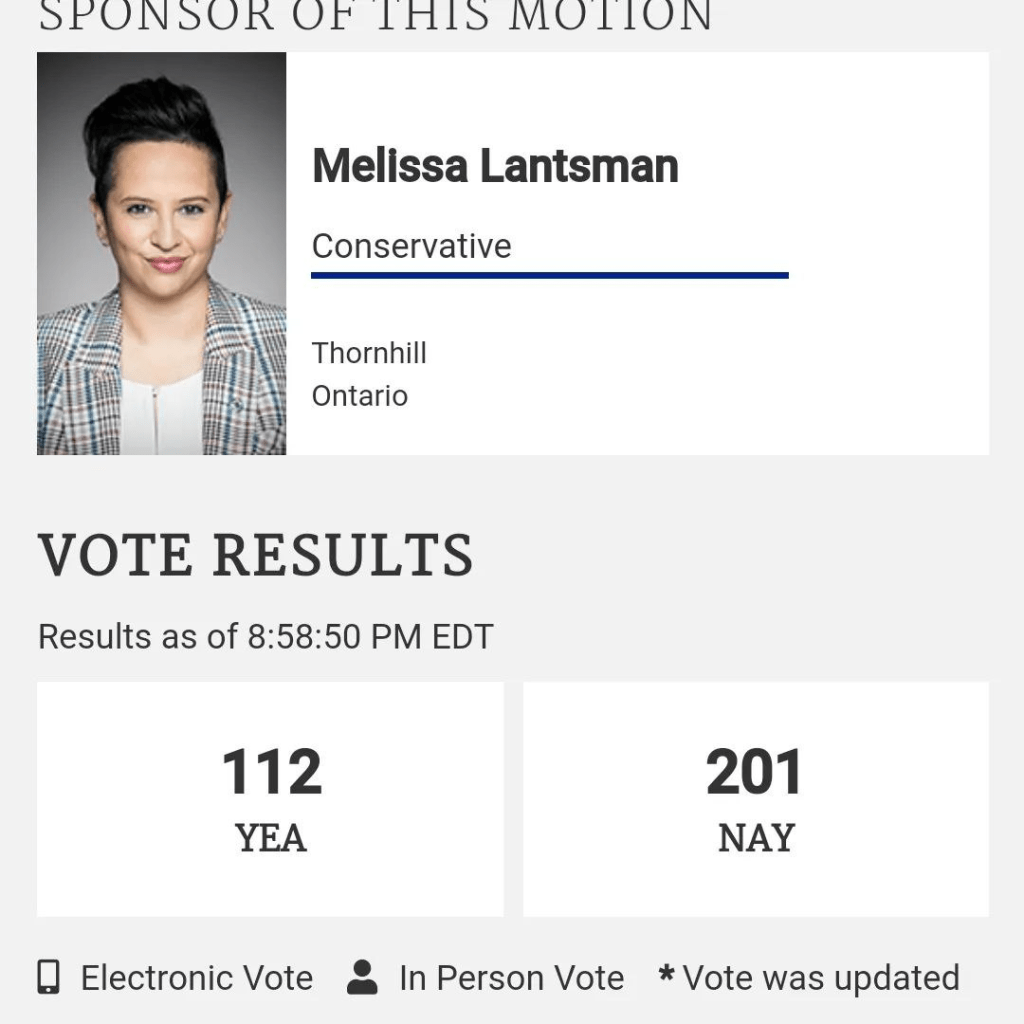Click empty area of the sponsor card

850,380
